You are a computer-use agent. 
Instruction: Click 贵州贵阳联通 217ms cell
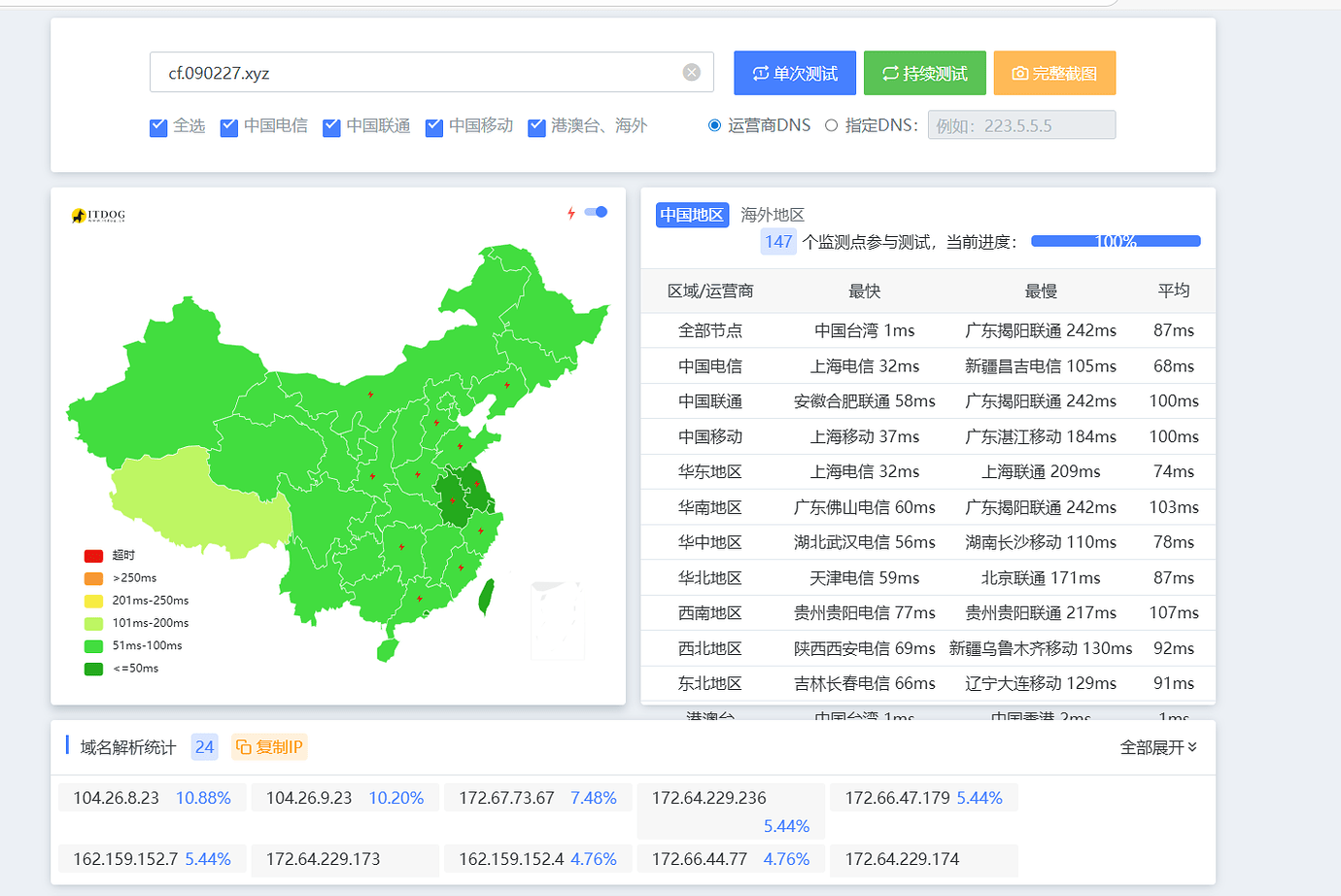point(1041,613)
